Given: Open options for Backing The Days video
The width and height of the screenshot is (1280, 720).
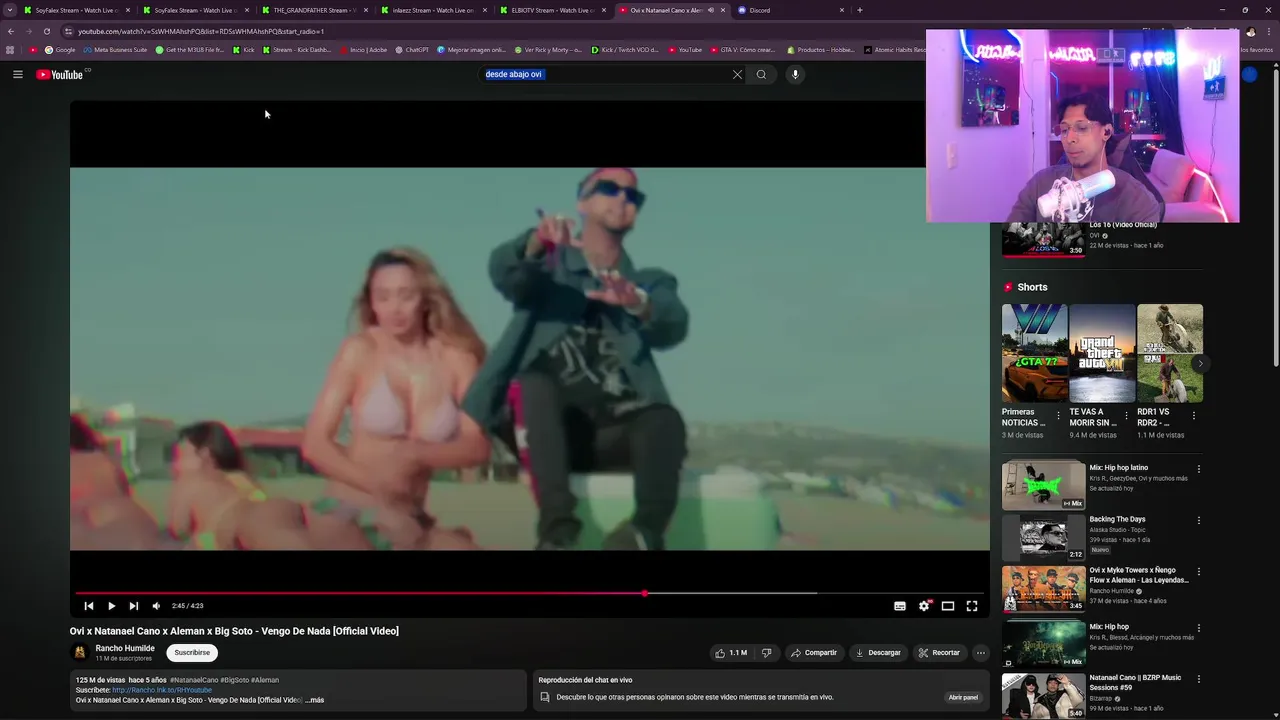Looking at the screenshot, I should 1199,521.
